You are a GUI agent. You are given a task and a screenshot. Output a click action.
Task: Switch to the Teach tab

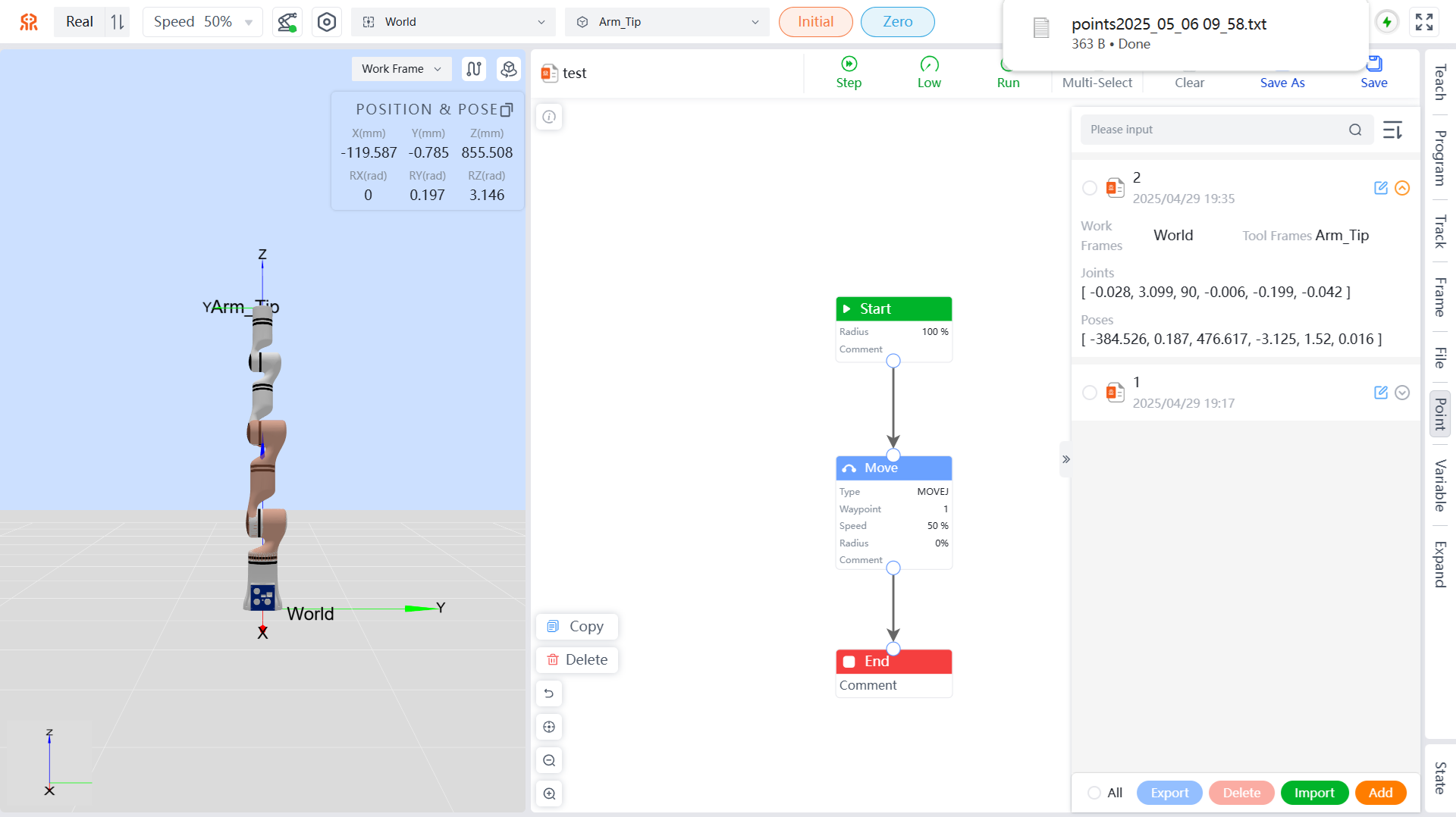coord(1439,83)
